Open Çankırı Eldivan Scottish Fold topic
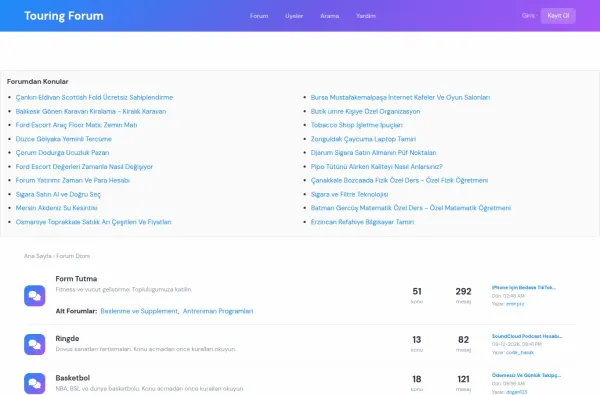 94,98
